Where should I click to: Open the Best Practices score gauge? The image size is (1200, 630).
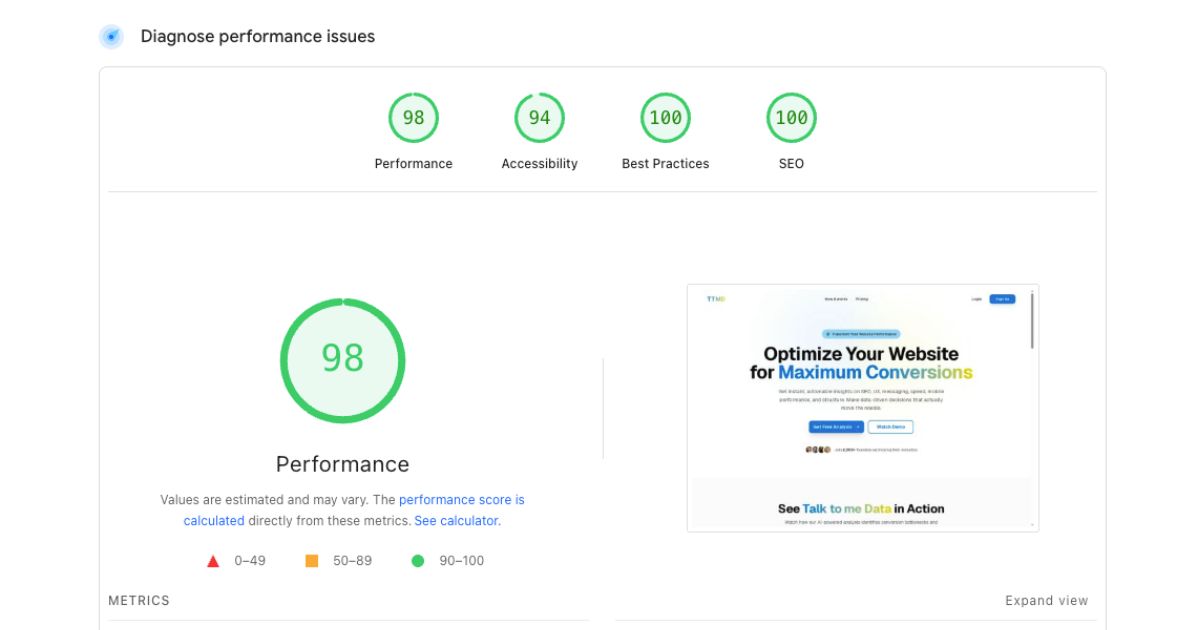coord(665,118)
